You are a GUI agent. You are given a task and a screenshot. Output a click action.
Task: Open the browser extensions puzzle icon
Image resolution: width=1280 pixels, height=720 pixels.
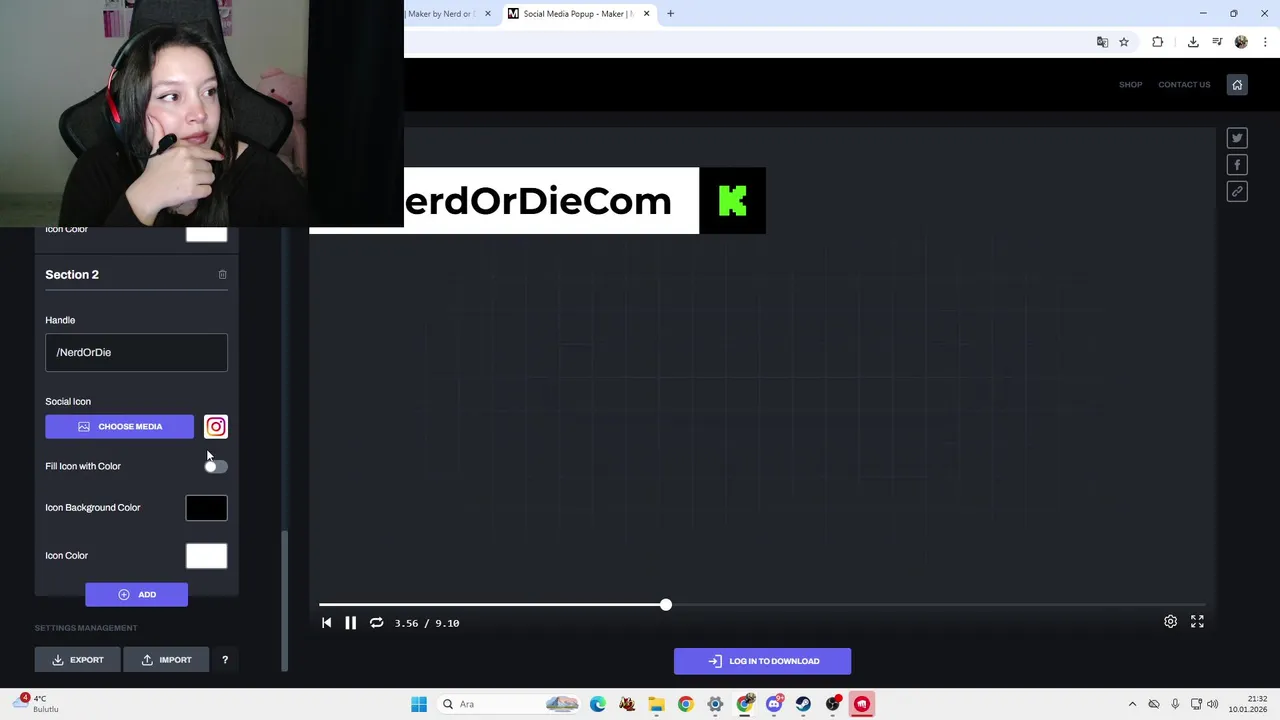1158,42
